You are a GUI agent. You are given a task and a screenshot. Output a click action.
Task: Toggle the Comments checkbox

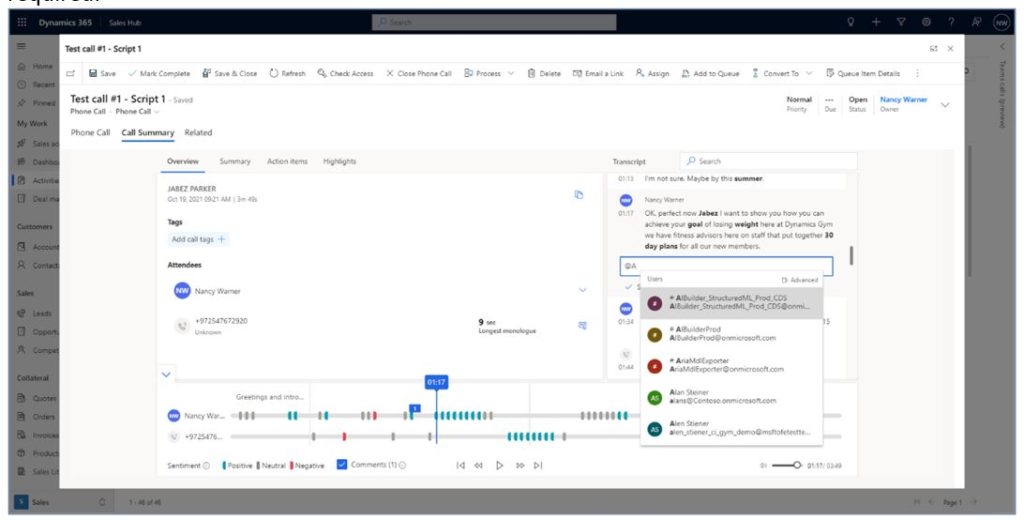(342, 464)
